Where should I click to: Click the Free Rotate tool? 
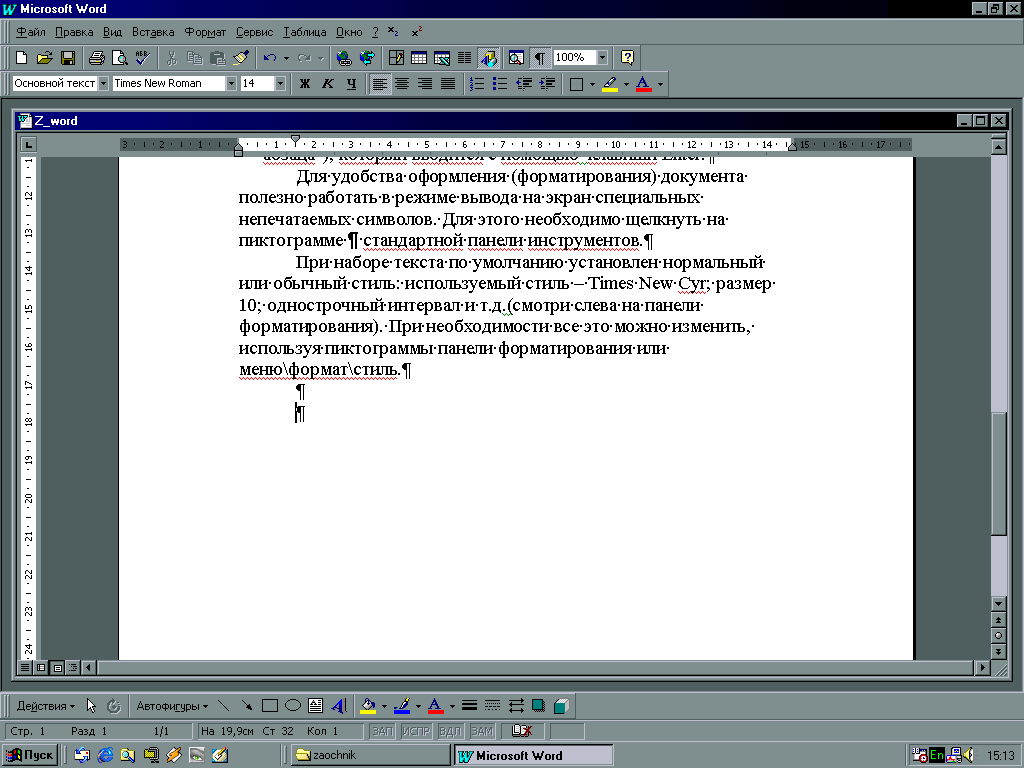pyautogui.click(x=114, y=705)
